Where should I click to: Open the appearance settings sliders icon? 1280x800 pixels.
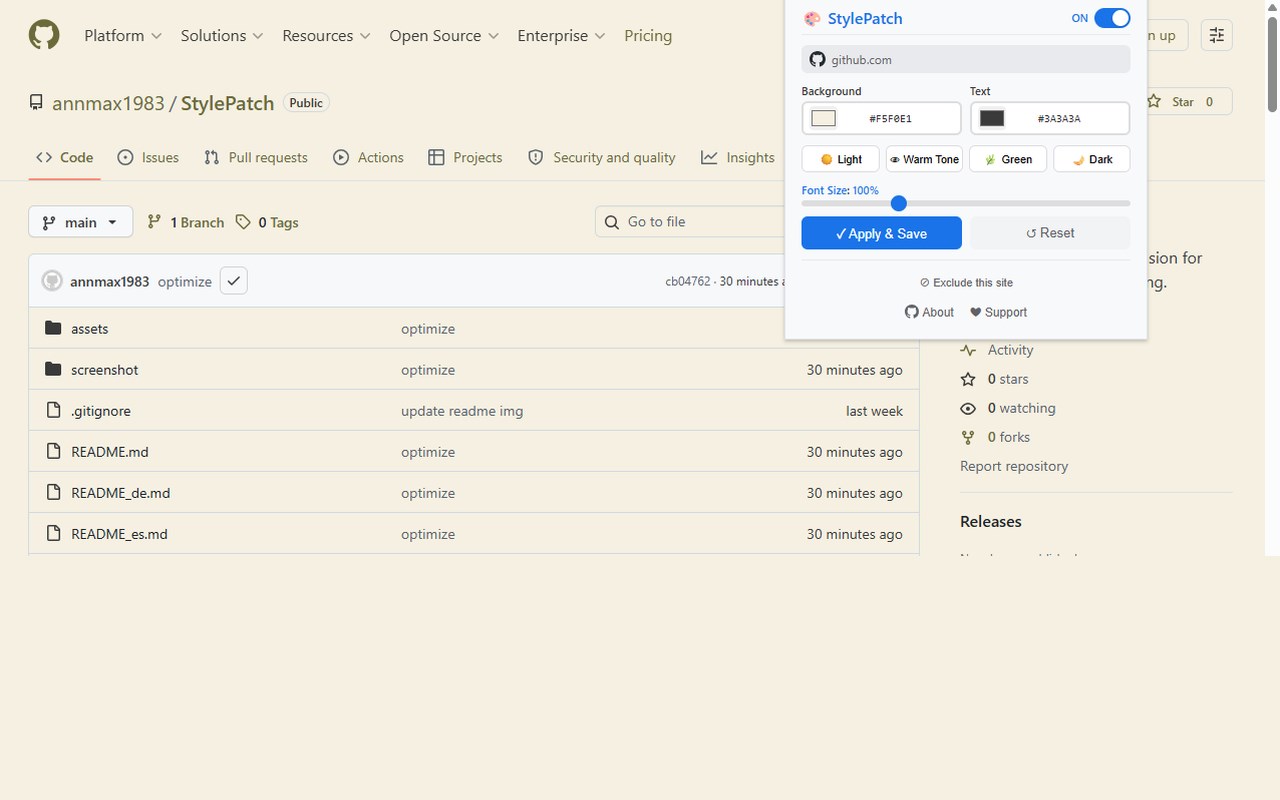1216,35
